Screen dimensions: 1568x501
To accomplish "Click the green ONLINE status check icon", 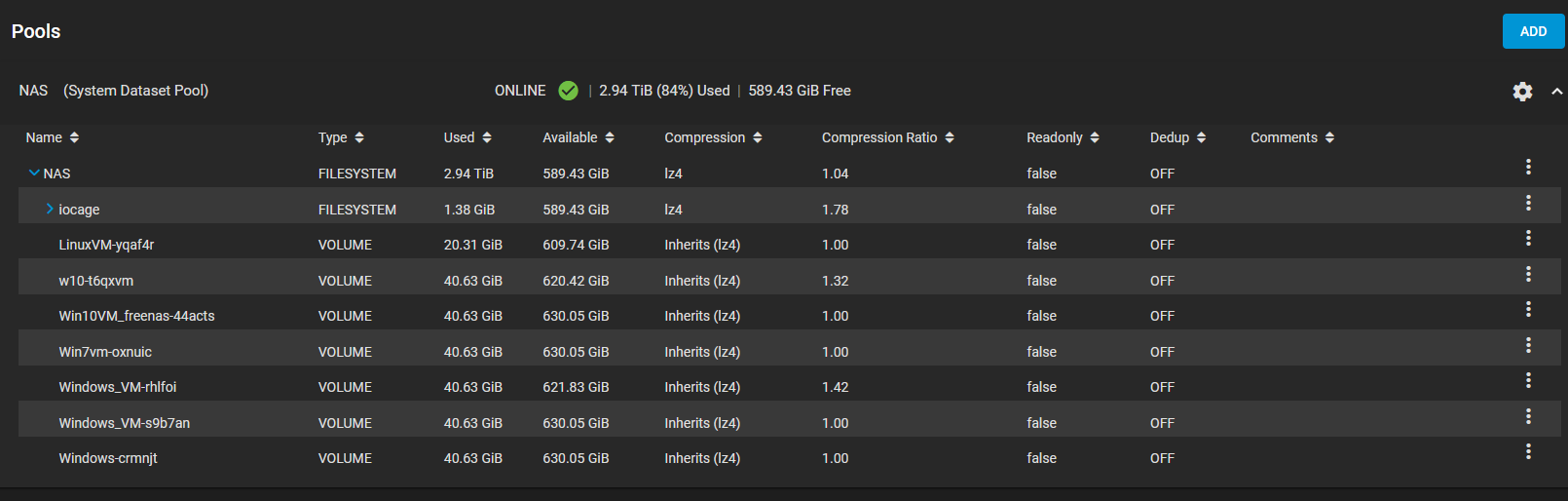I will pos(569,91).
